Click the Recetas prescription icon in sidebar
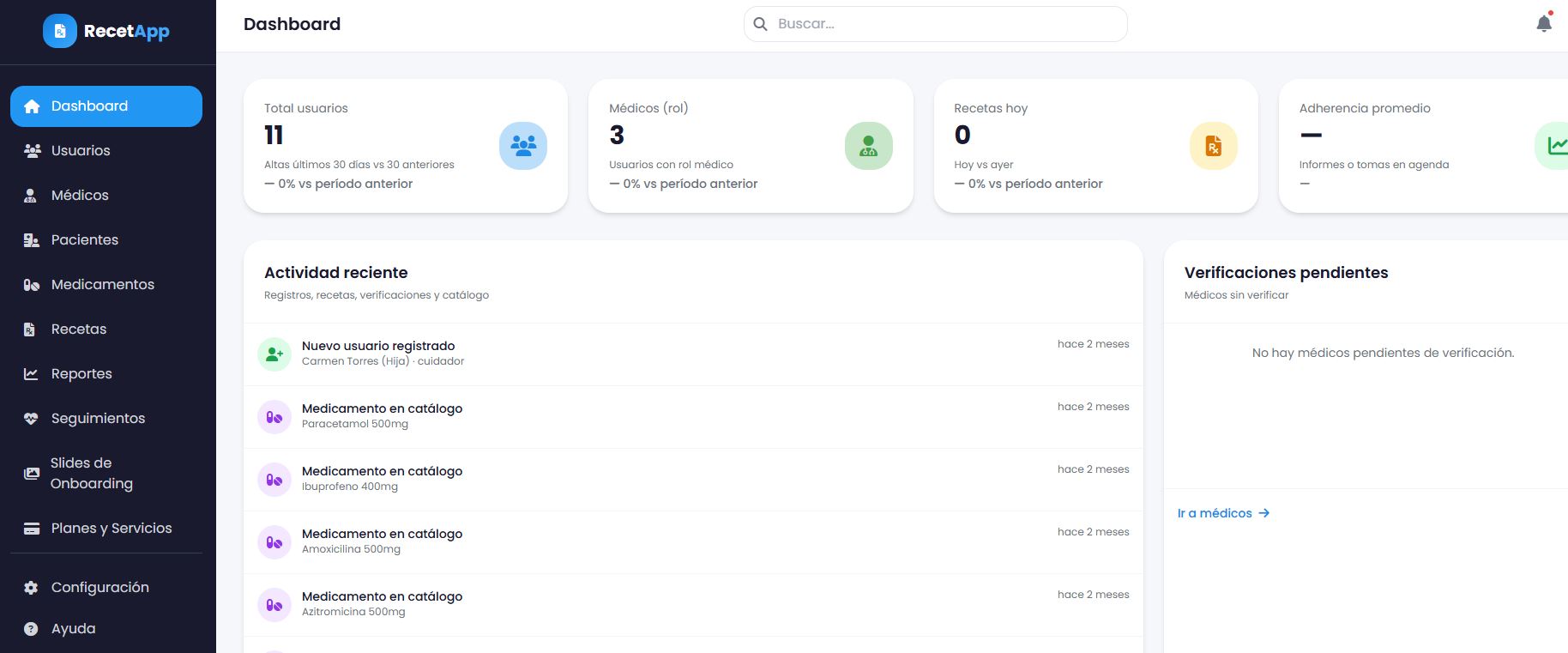1568x653 pixels. [x=30, y=330]
